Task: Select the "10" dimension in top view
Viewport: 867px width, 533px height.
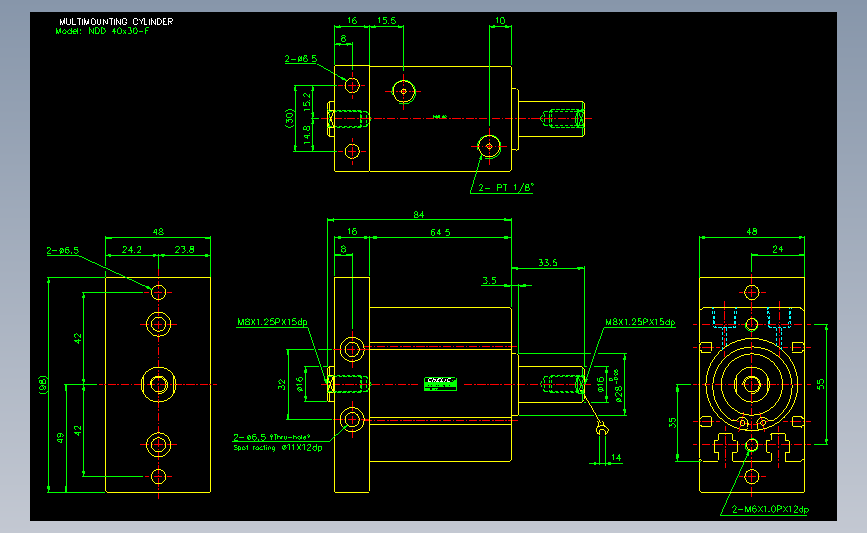Action: click(500, 20)
